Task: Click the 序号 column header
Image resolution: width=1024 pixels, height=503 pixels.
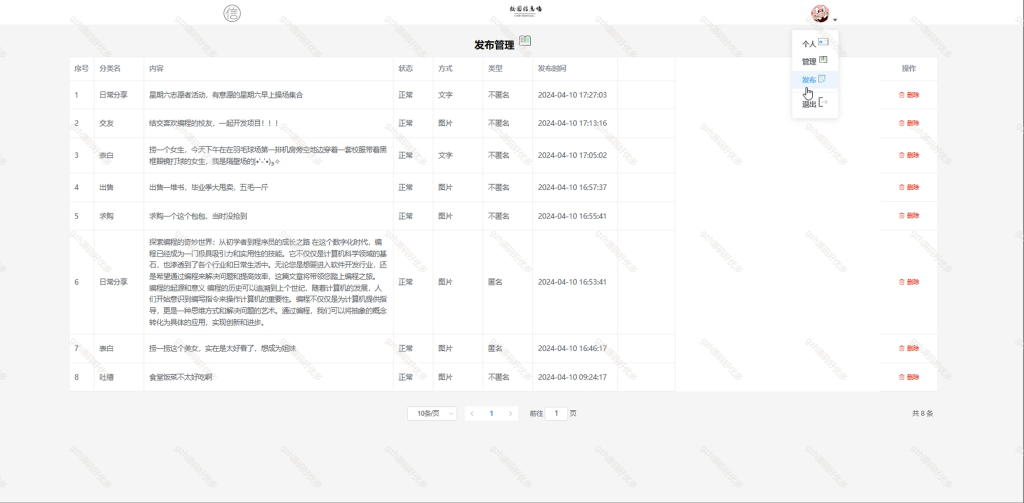Action: pos(81,68)
